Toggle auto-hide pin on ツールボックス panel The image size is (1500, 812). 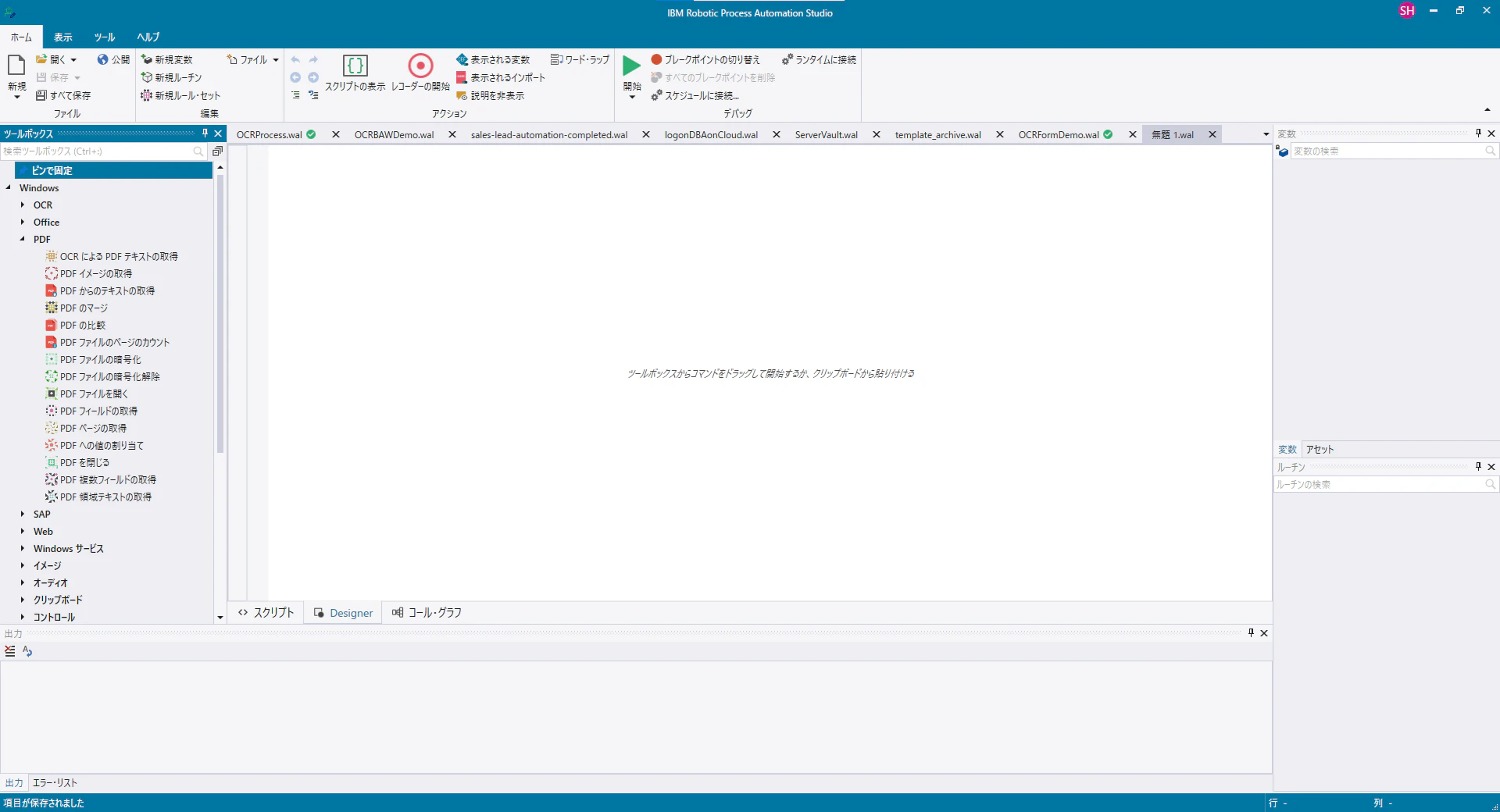[x=205, y=134]
